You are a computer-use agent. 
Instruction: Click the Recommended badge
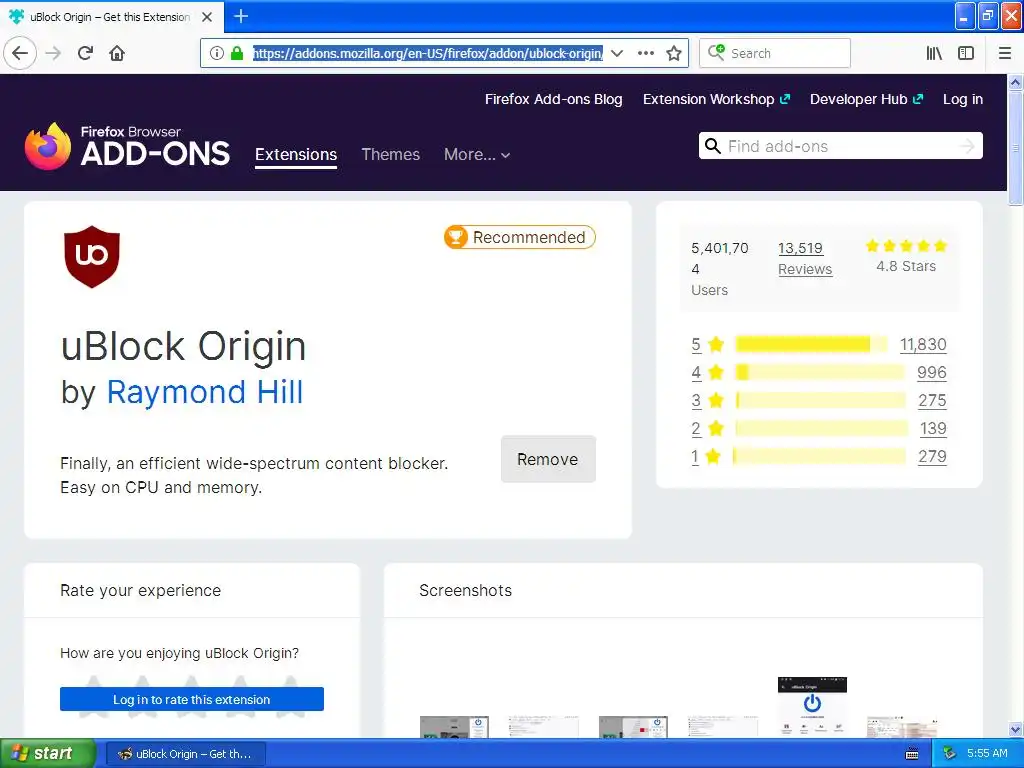pos(520,237)
